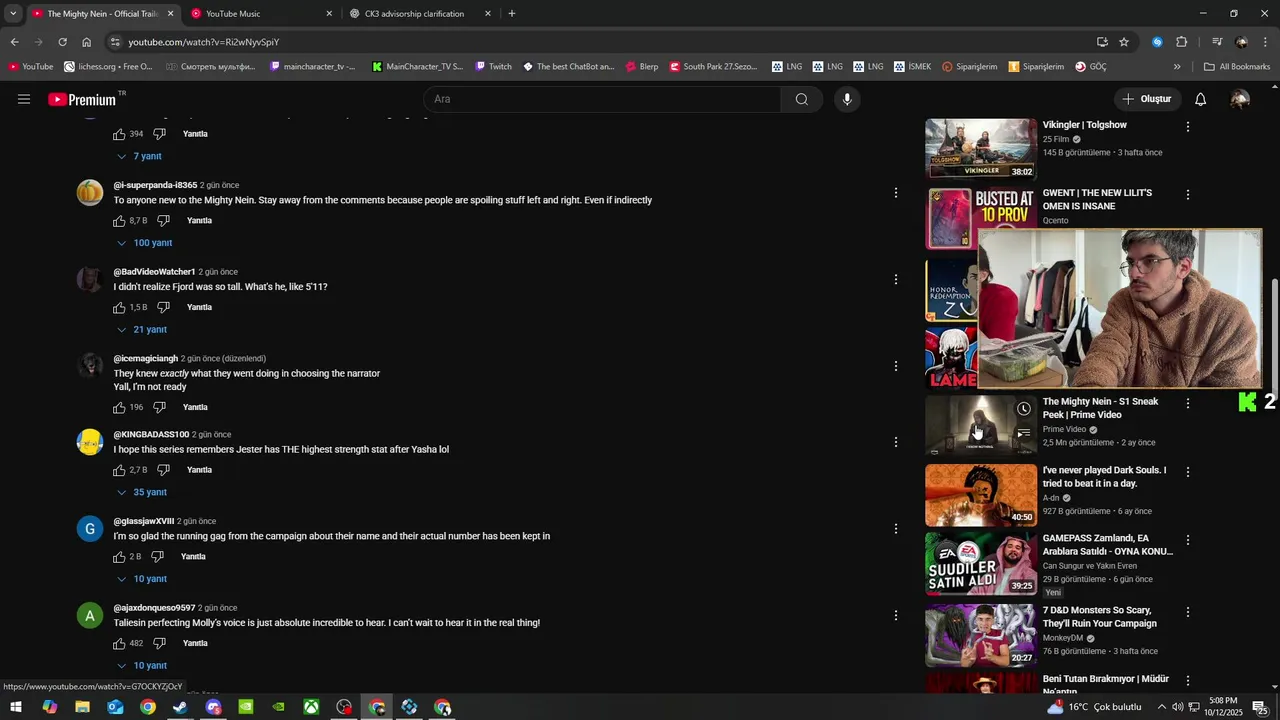Open Chrome extensions puzzle icon
This screenshot has width=1280, height=720.
point(1182,42)
